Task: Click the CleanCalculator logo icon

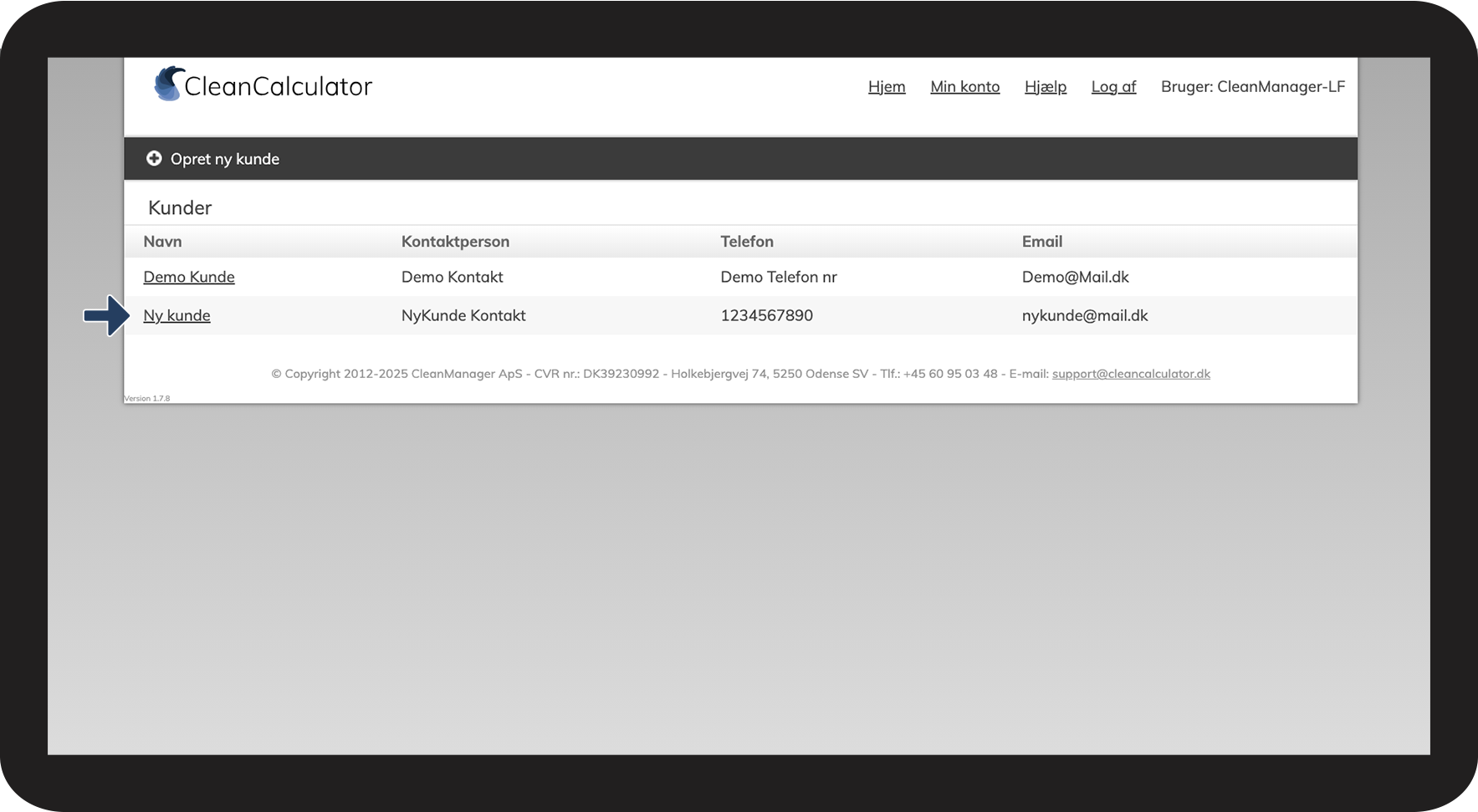Action: click(x=168, y=84)
